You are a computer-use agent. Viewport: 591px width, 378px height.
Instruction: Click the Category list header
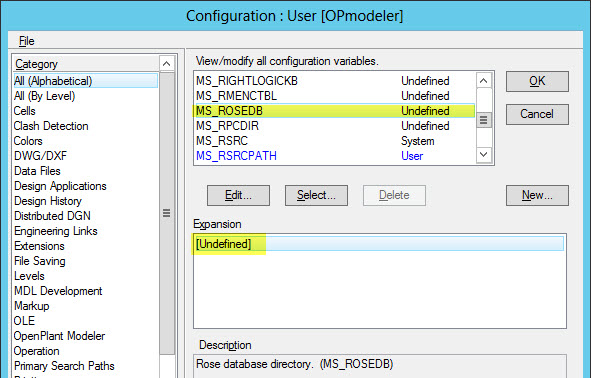tap(86, 64)
